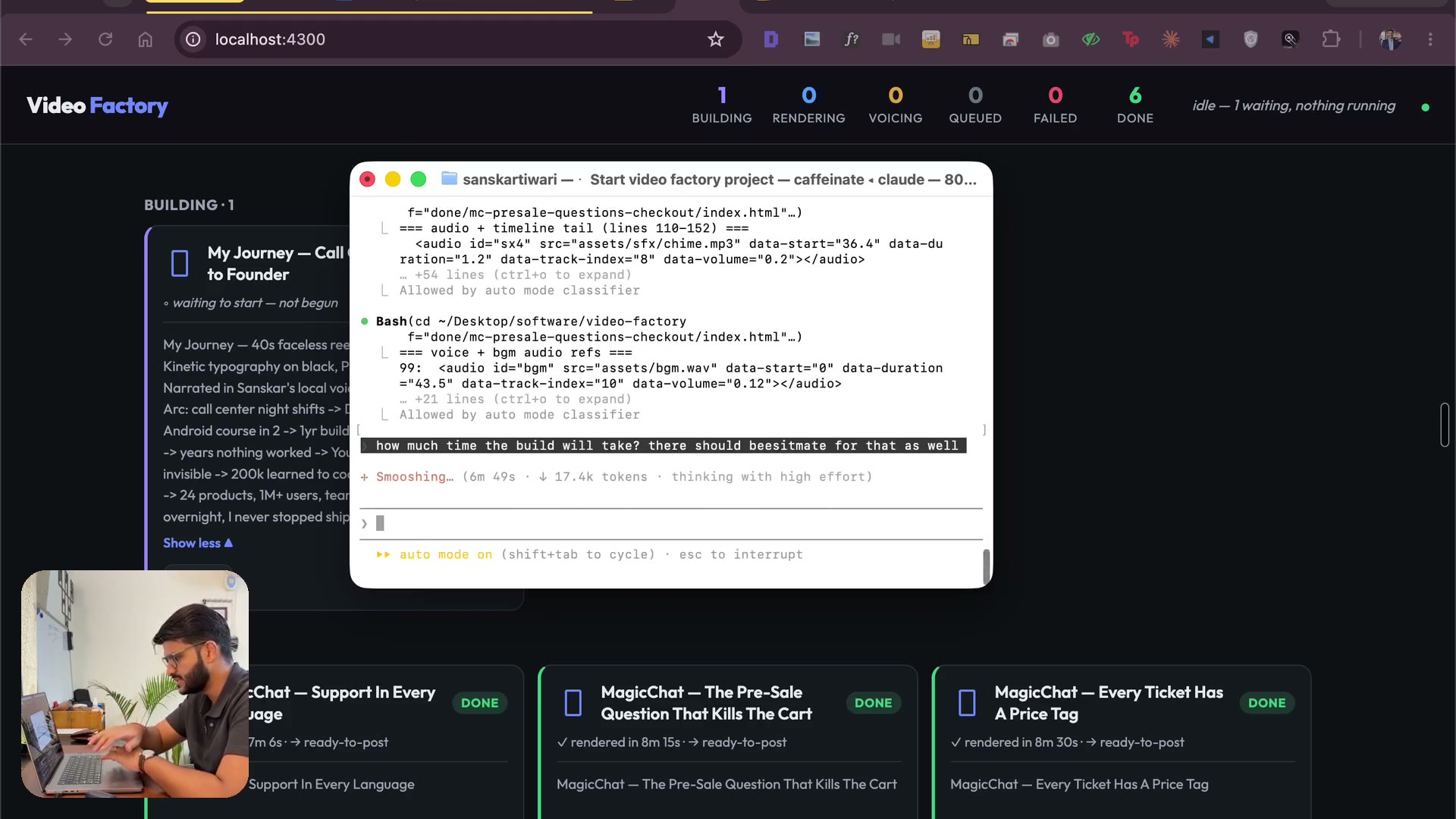This screenshot has height=819, width=1456.
Task: Click 'rendered in 8m 15s' status text
Action: point(626,742)
